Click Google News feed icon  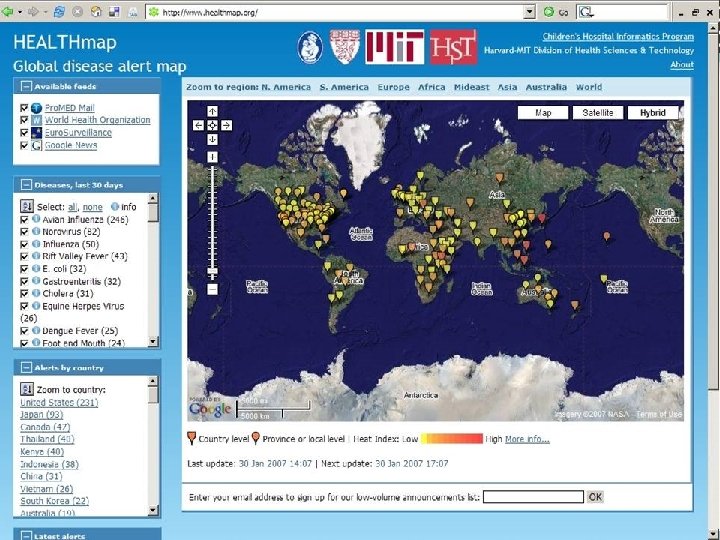click(37, 145)
